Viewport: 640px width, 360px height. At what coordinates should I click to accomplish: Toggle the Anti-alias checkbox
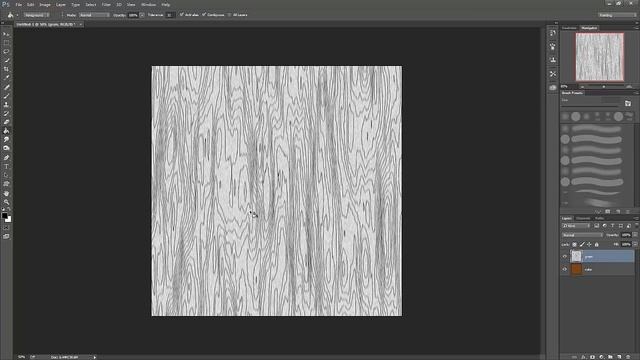click(182, 15)
